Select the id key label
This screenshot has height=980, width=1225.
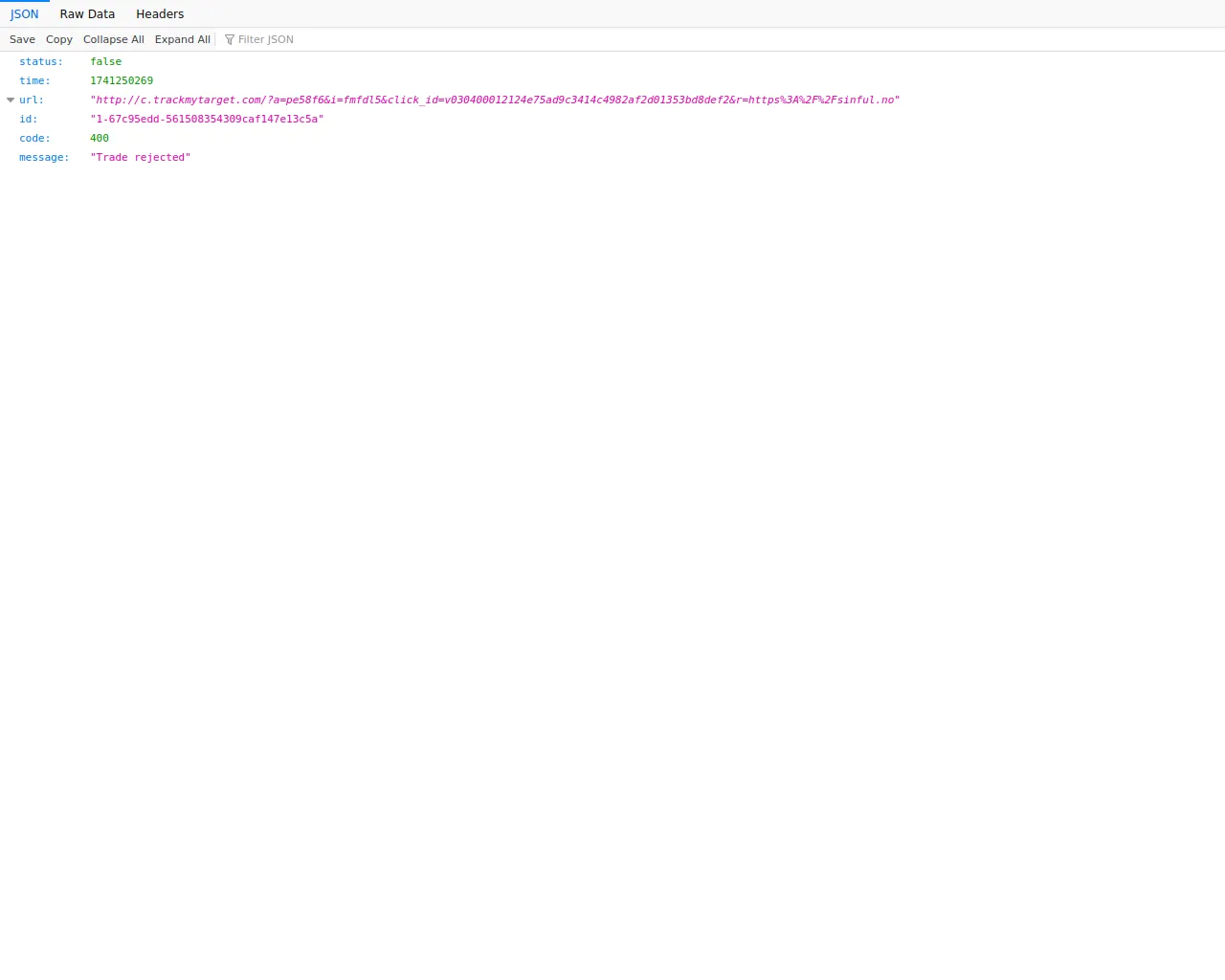tap(29, 119)
